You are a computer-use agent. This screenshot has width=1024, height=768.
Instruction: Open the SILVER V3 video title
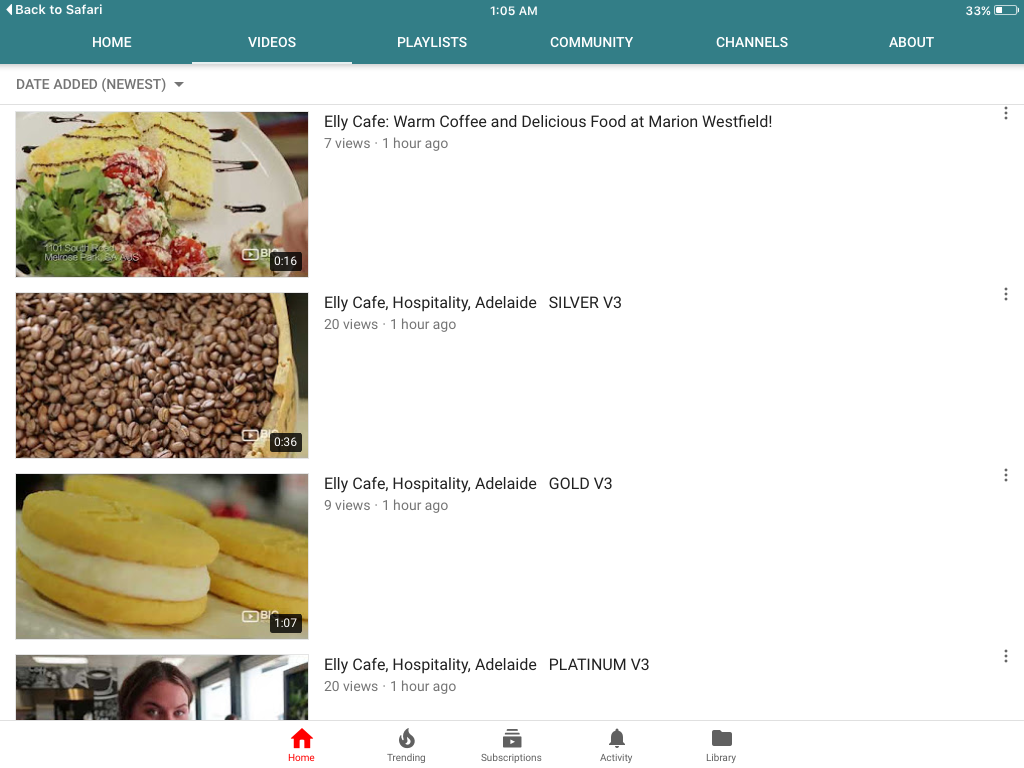(473, 302)
